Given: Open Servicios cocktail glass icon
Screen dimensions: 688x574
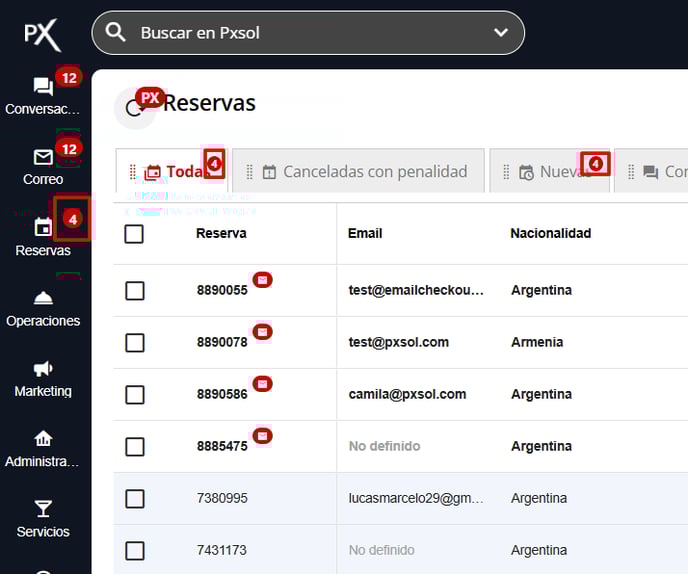Looking at the screenshot, I should click(43, 509).
